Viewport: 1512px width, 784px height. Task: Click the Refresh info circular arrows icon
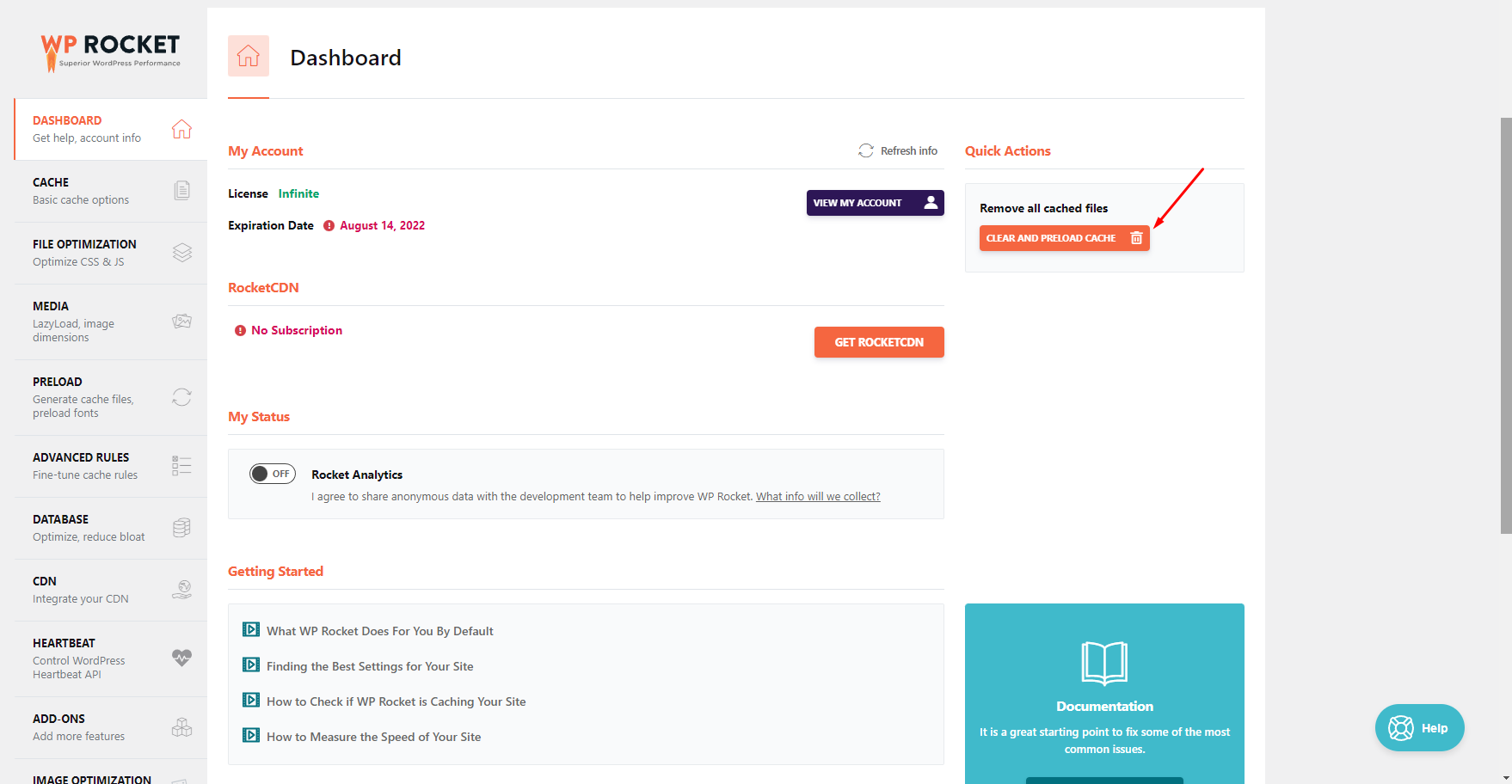click(x=865, y=151)
